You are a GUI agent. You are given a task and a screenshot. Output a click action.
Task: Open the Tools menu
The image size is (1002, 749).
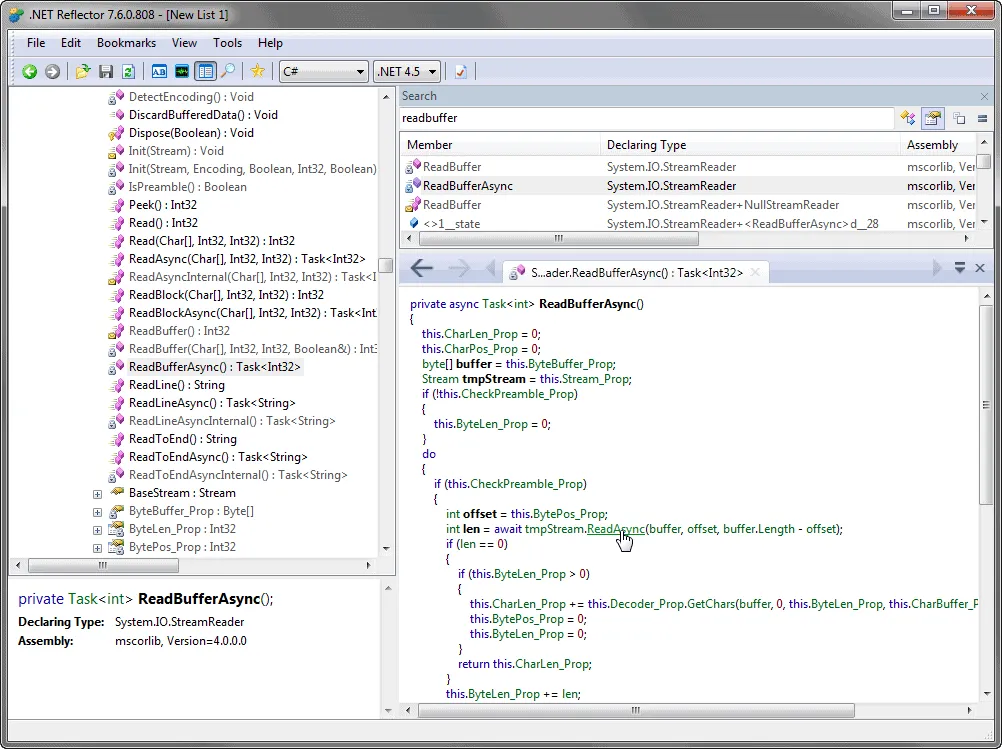(227, 42)
